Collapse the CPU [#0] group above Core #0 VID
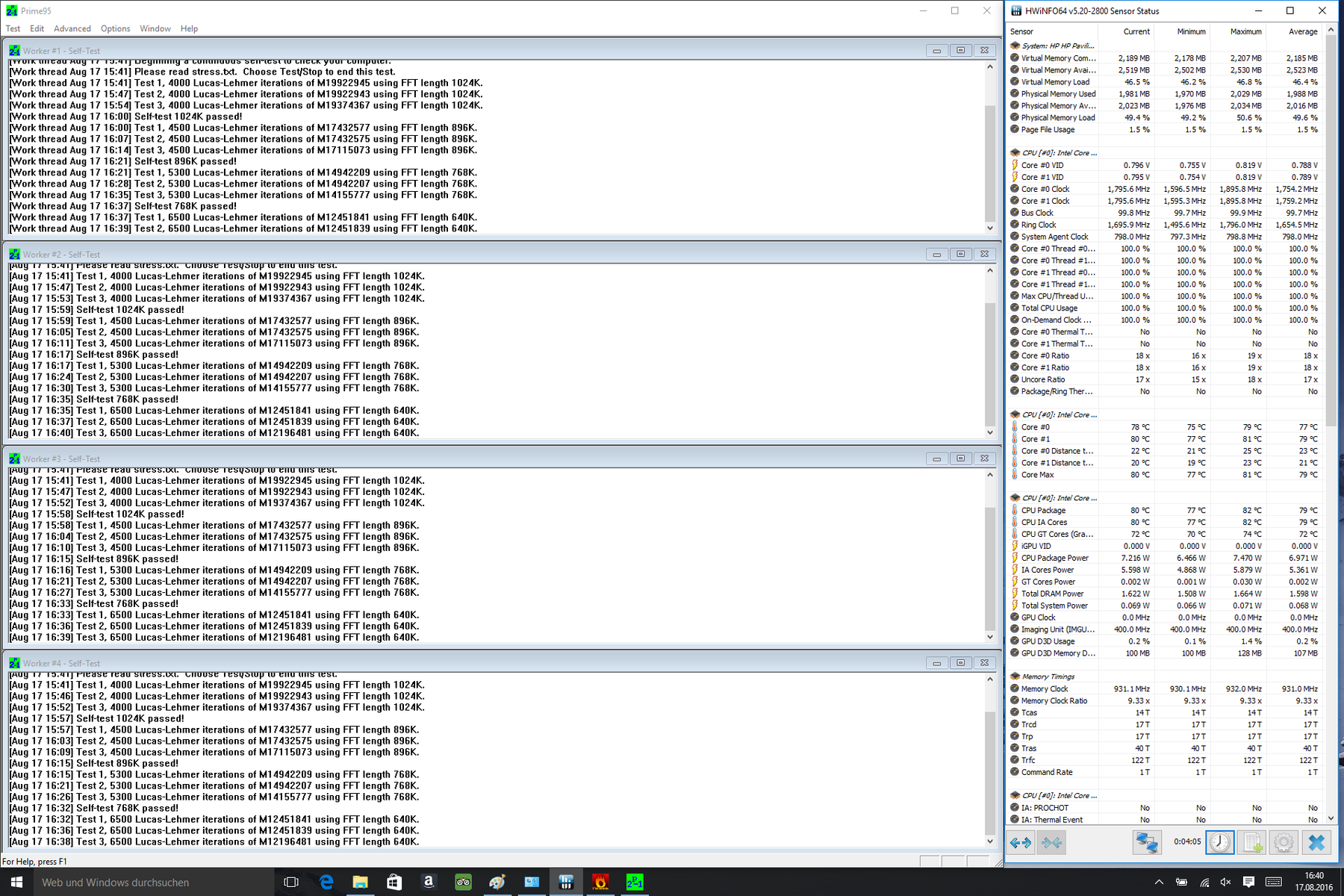Screen dimensions: 1344x896 [1015, 153]
